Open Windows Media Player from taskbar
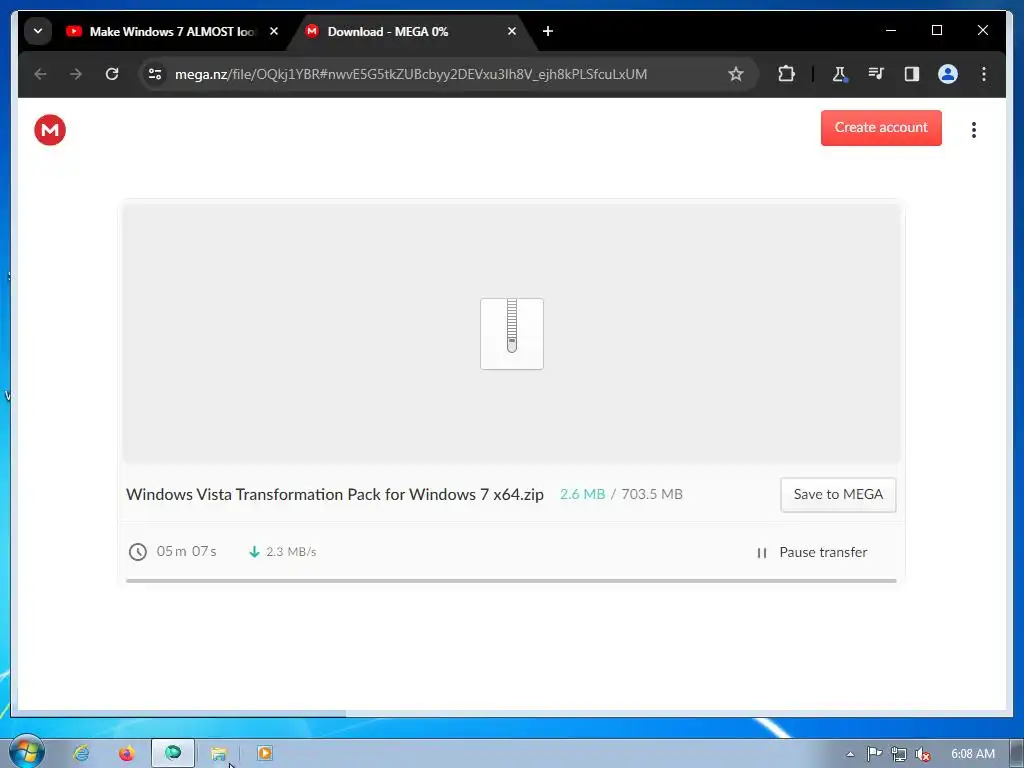The width and height of the screenshot is (1024, 768). tap(264, 753)
